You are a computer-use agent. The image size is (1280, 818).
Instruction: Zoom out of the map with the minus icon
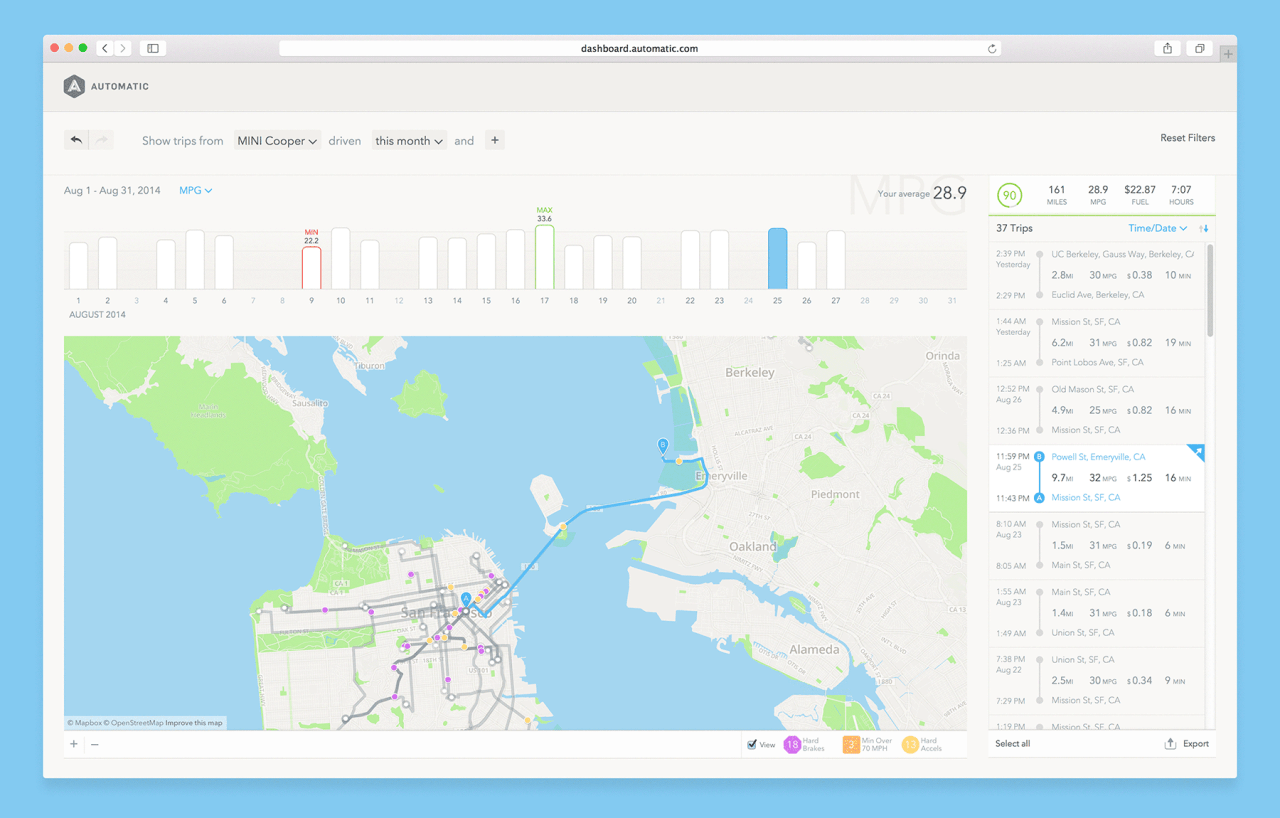tap(94, 744)
